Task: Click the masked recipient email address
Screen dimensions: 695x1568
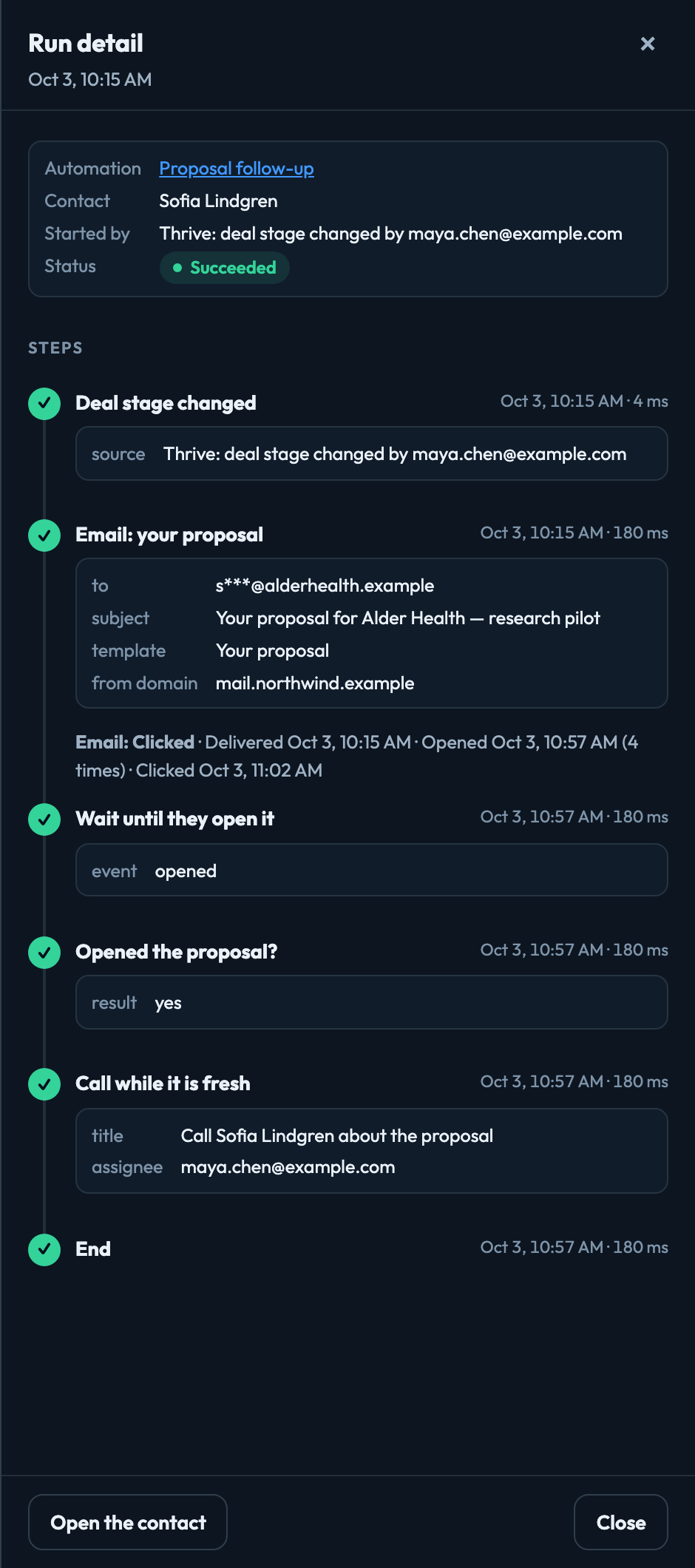Action: (325, 586)
